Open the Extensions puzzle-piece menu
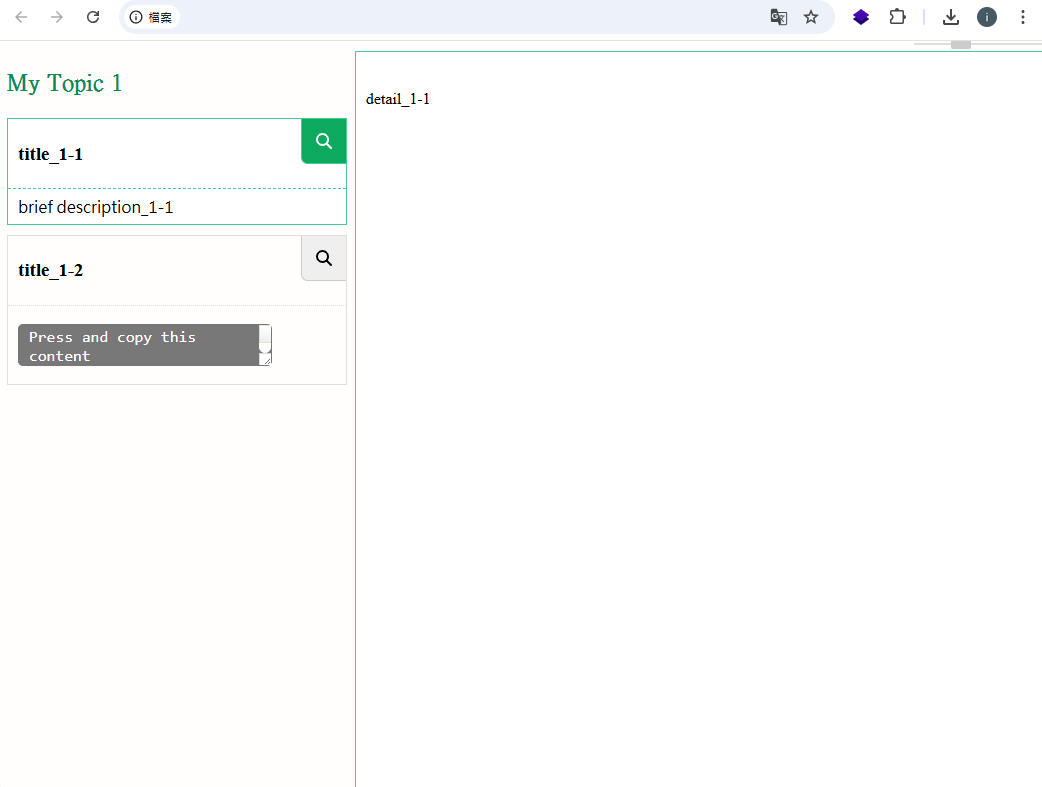This screenshot has width=1042, height=787. tap(897, 17)
